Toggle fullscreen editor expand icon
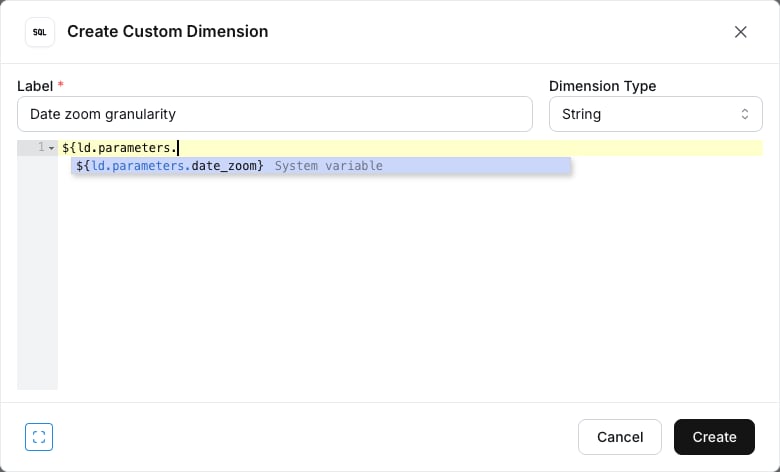The image size is (780, 472). [39, 437]
